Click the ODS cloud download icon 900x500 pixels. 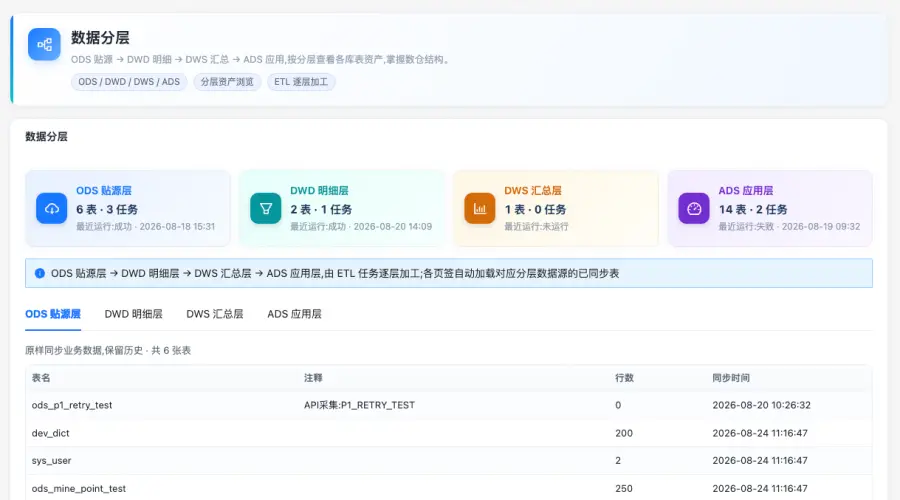tap(52, 208)
